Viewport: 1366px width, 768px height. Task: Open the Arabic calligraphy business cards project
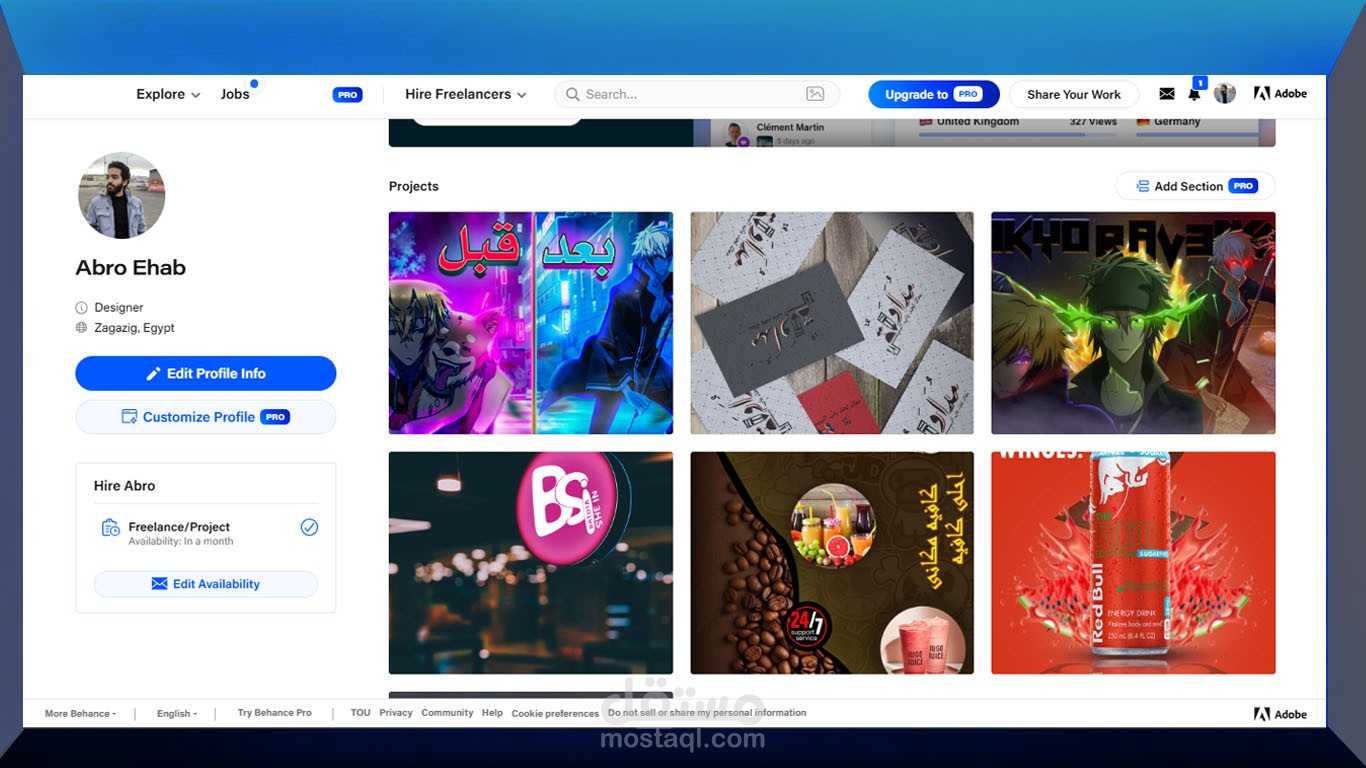coord(832,323)
